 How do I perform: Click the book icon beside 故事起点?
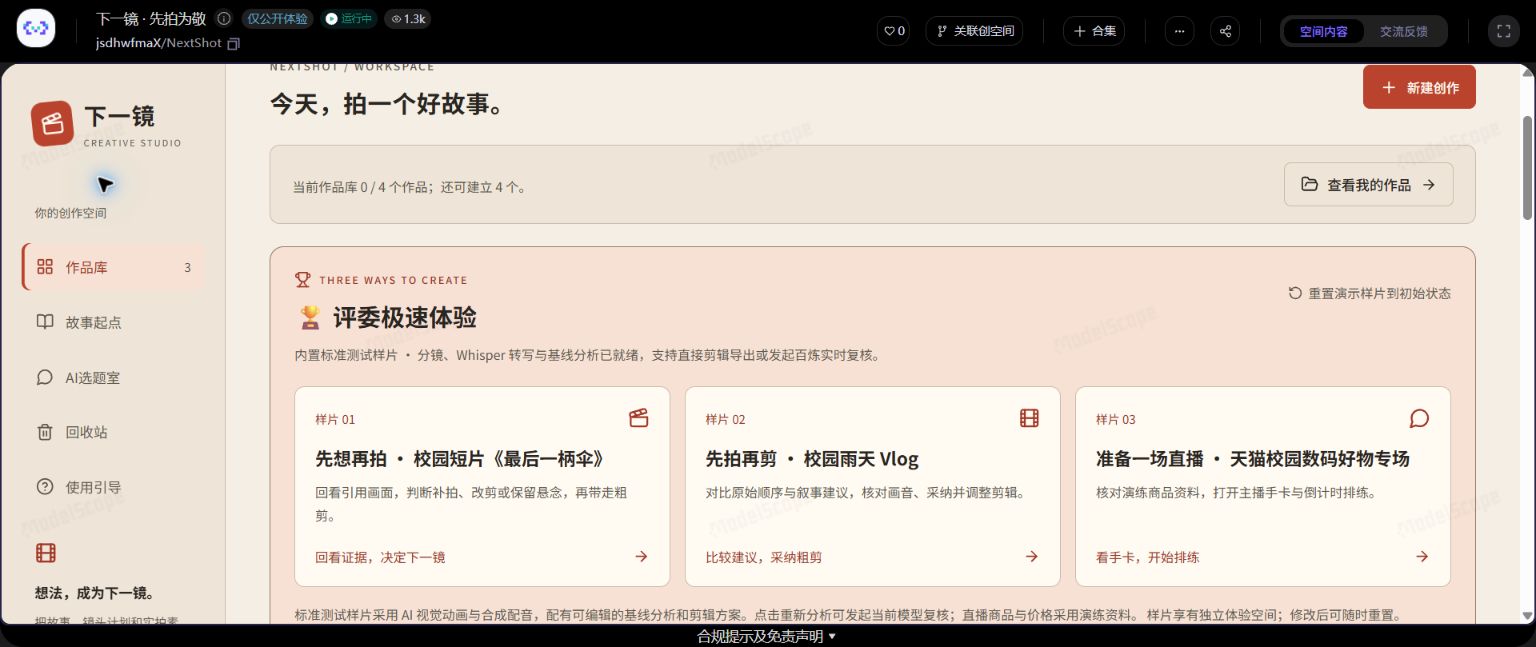coord(44,322)
